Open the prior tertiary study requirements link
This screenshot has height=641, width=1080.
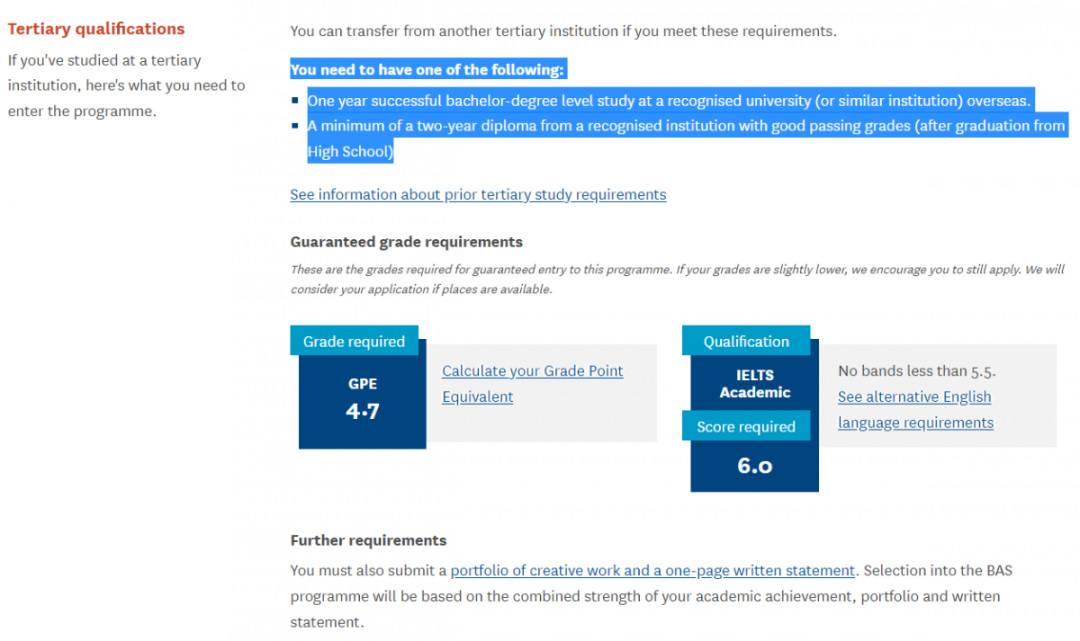478,195
